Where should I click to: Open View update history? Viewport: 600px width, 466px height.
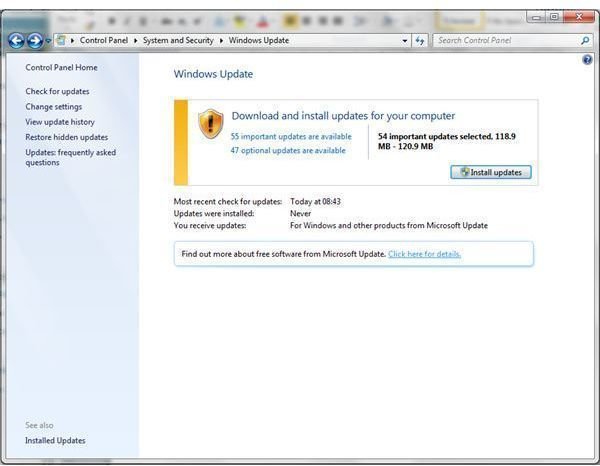point(60,122)
